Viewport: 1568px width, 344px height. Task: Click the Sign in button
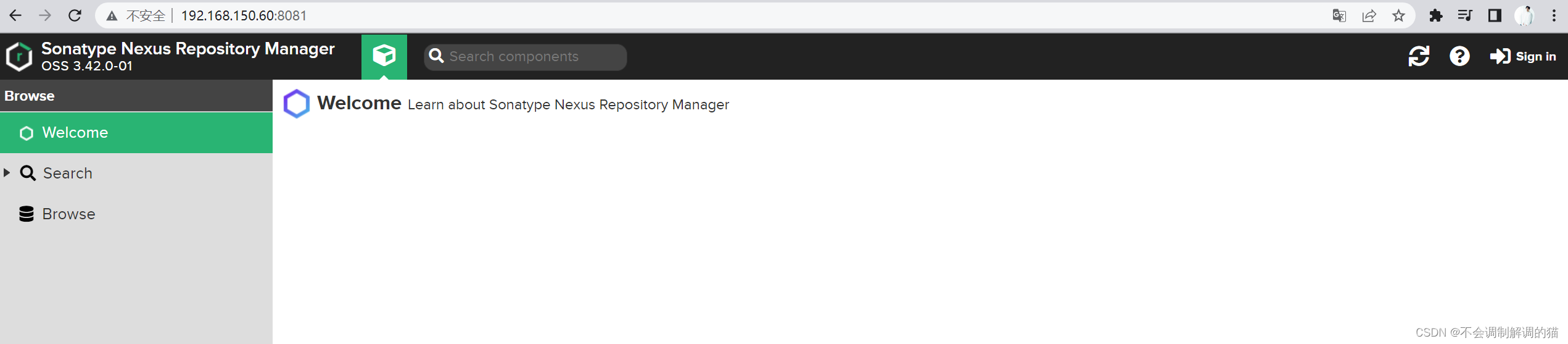(x=1523, y=56)
